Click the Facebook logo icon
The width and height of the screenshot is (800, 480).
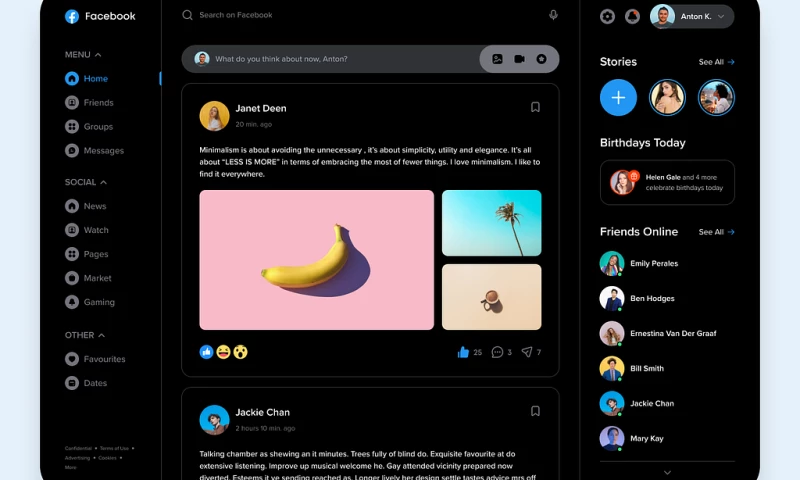72,16
